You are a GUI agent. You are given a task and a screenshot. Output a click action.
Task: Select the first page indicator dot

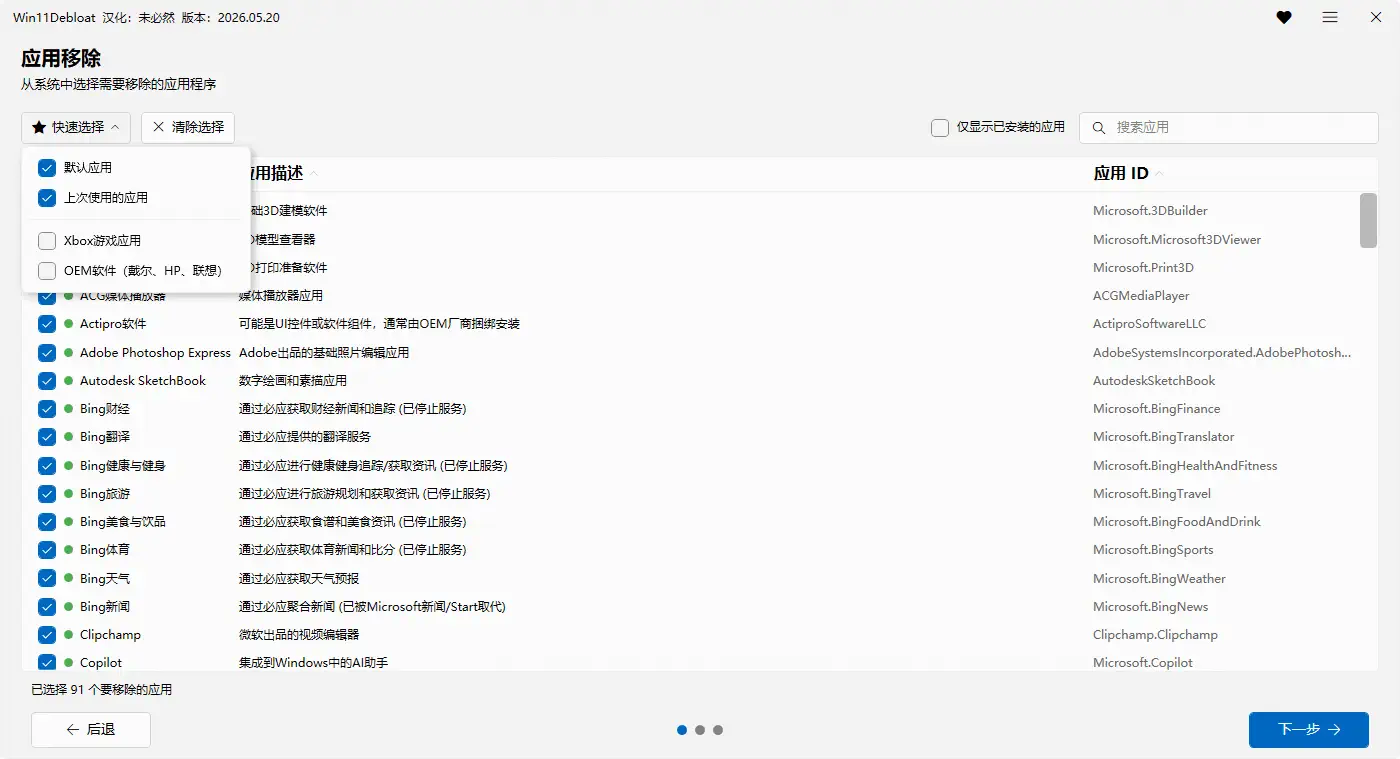[x=682, y=730]
